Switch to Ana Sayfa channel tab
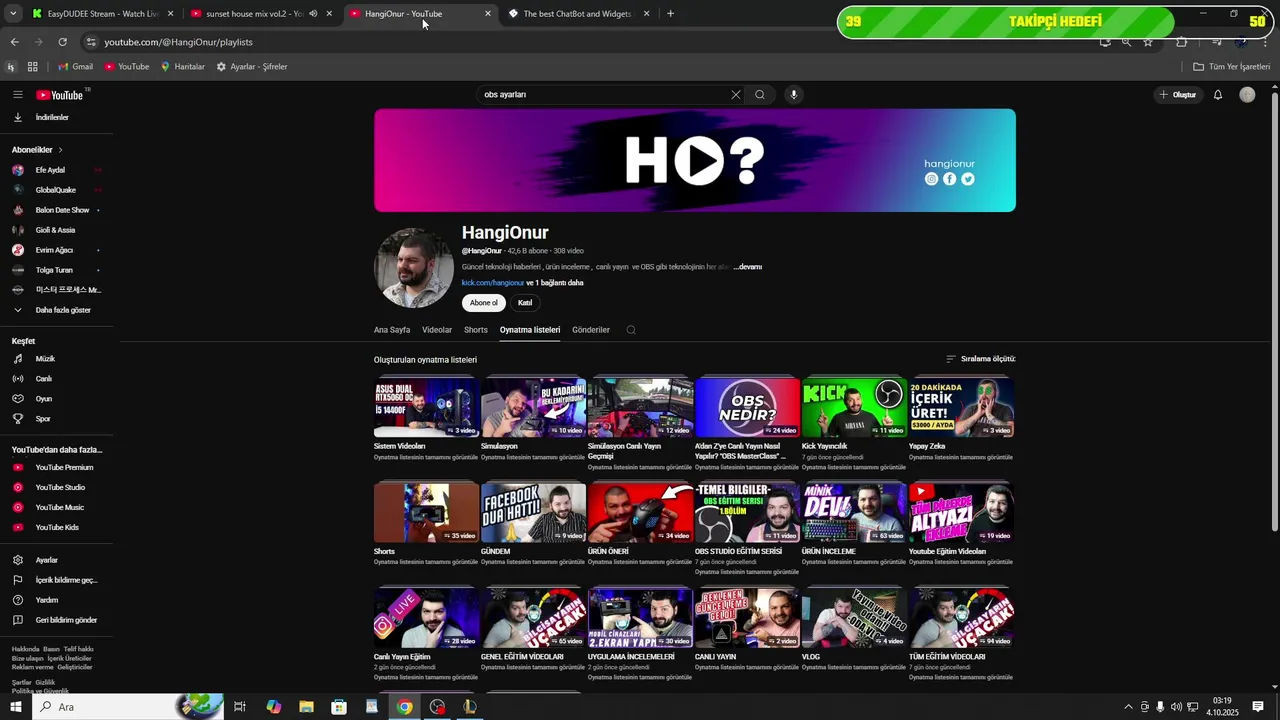This screenshot has width=1280, height=720. pos(392,330)
